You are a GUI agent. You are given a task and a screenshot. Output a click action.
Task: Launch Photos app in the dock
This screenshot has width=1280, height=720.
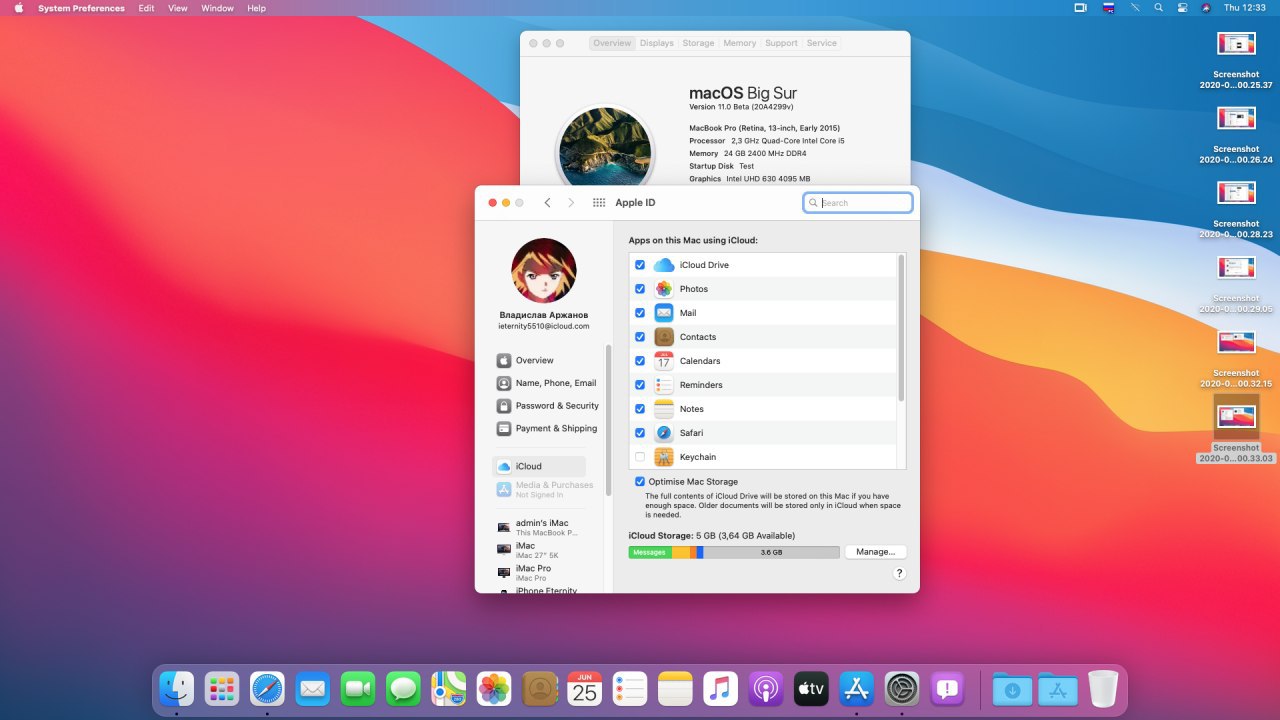tap(494, 688)
